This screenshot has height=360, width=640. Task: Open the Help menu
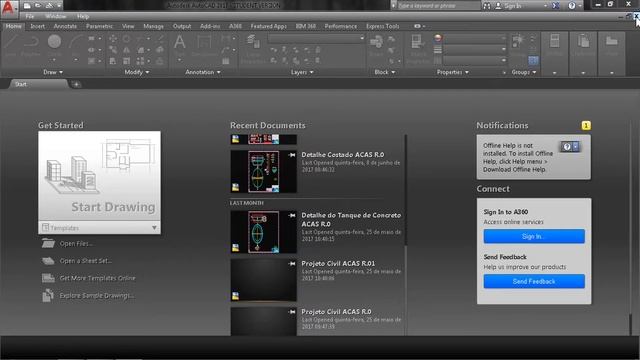coord(83,16)
